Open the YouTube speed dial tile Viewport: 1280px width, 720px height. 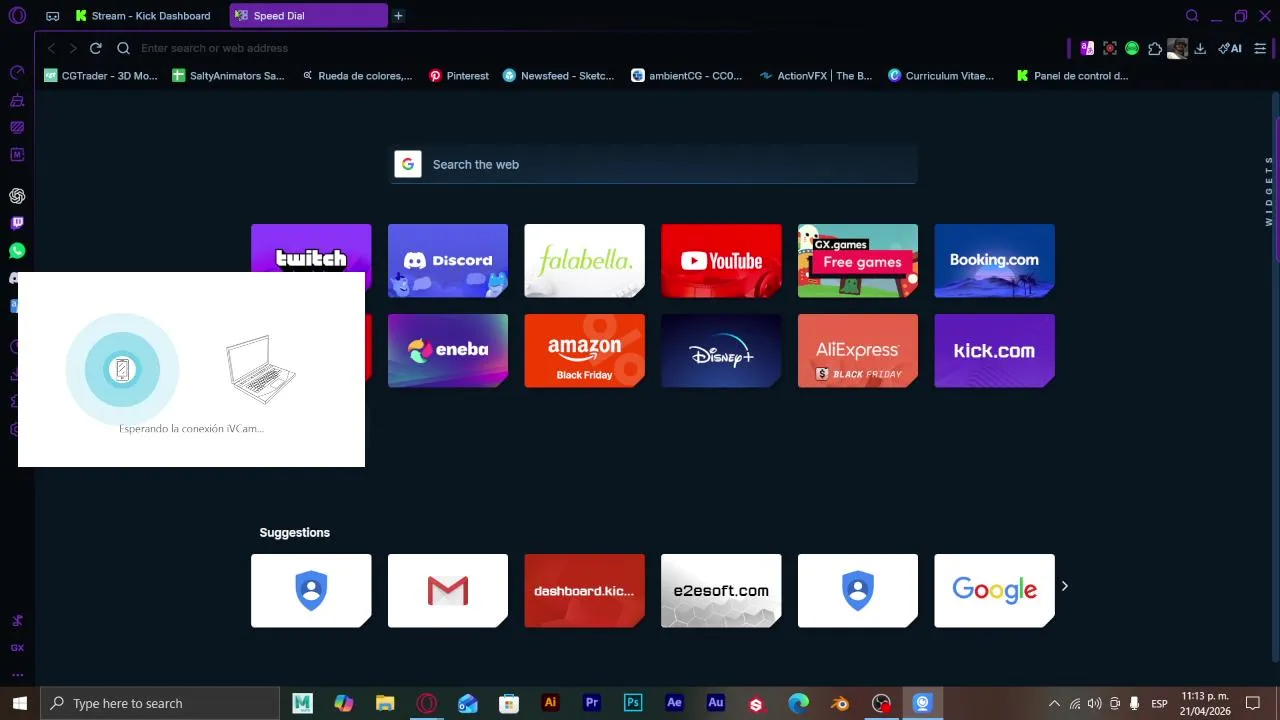pos(721,260)
